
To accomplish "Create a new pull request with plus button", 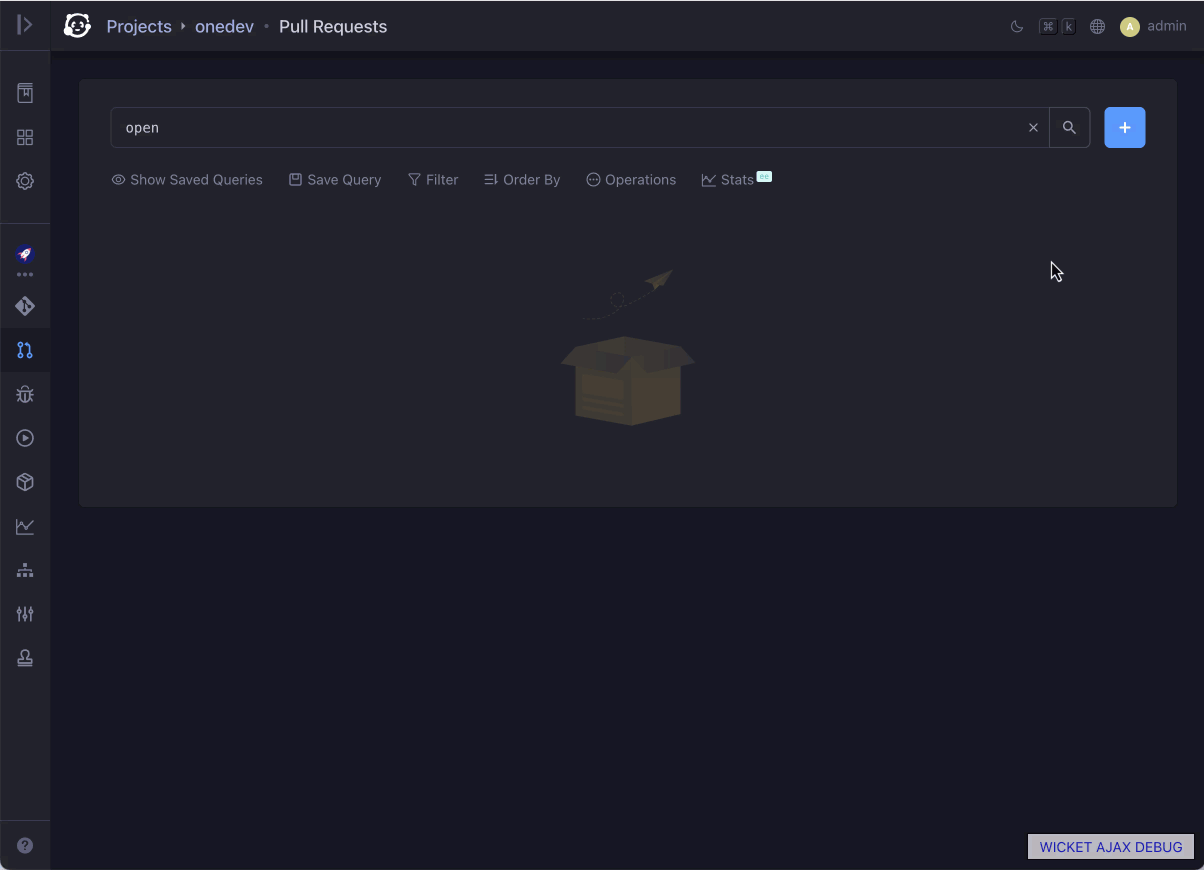I will 1124,127.
